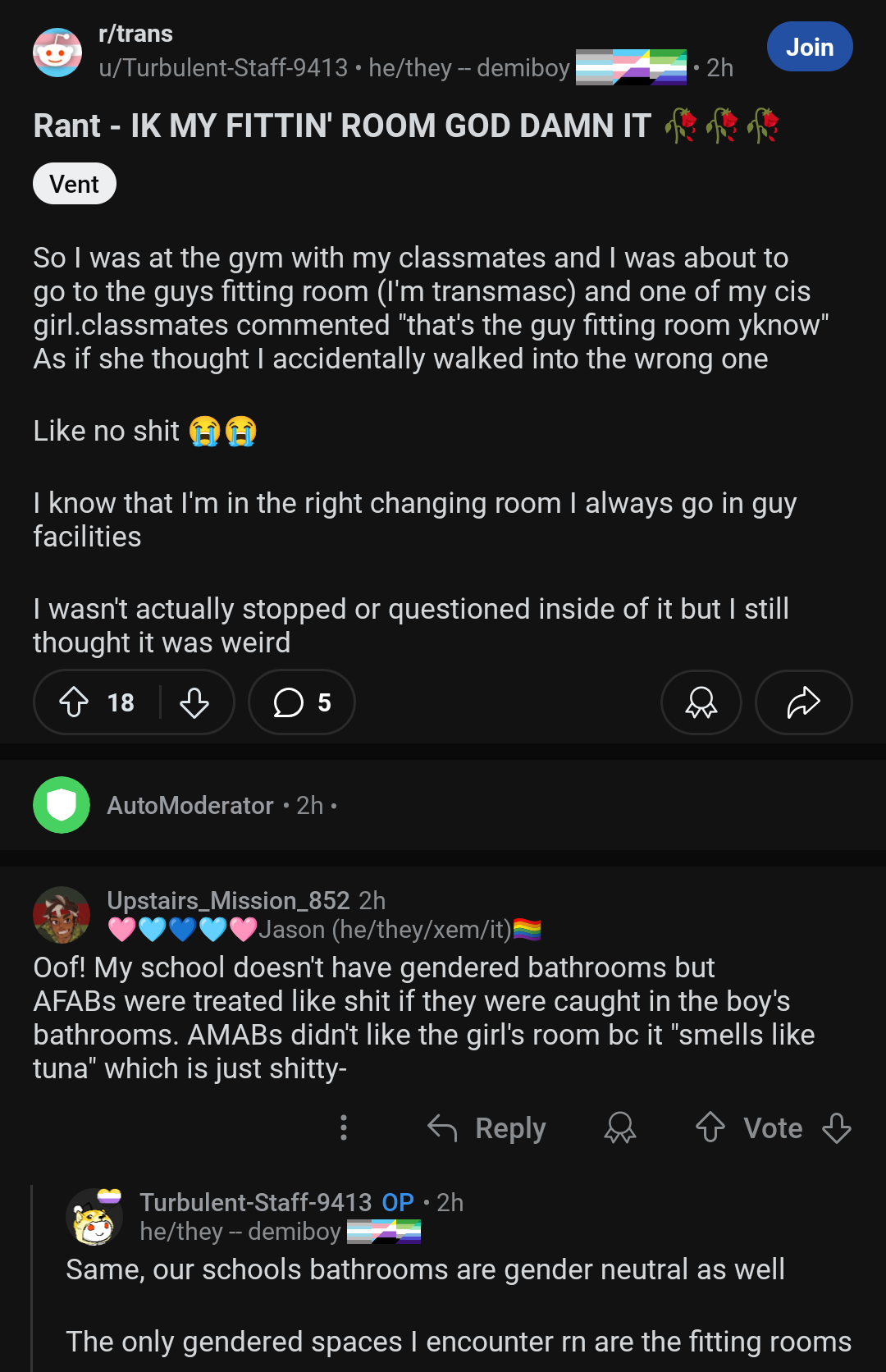Open three-dot menu on Jason's comment
The width and height of the screenshot is (886, 1372).
click(x=344, y=1127)
